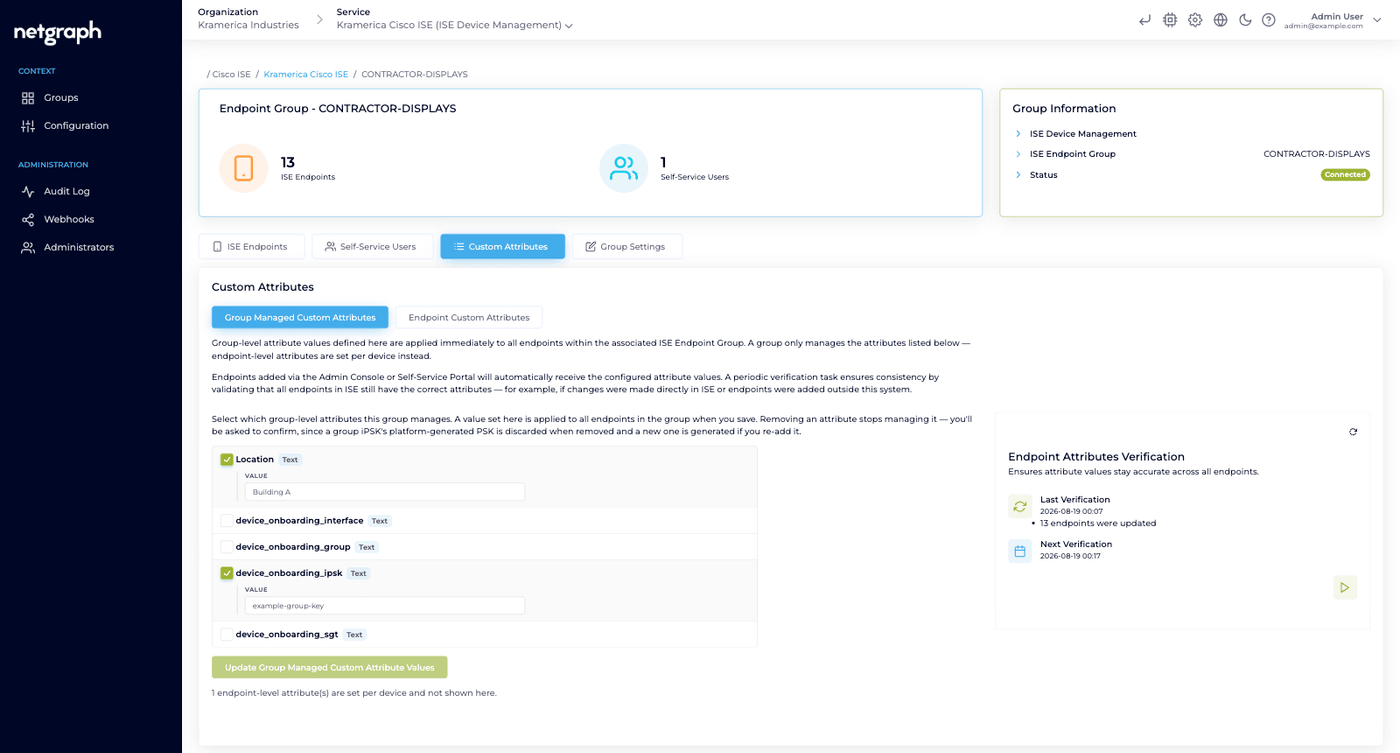This screenshot has width=1400, height=753.
Task: Open settings gear icon in header
Action: 1195,20
